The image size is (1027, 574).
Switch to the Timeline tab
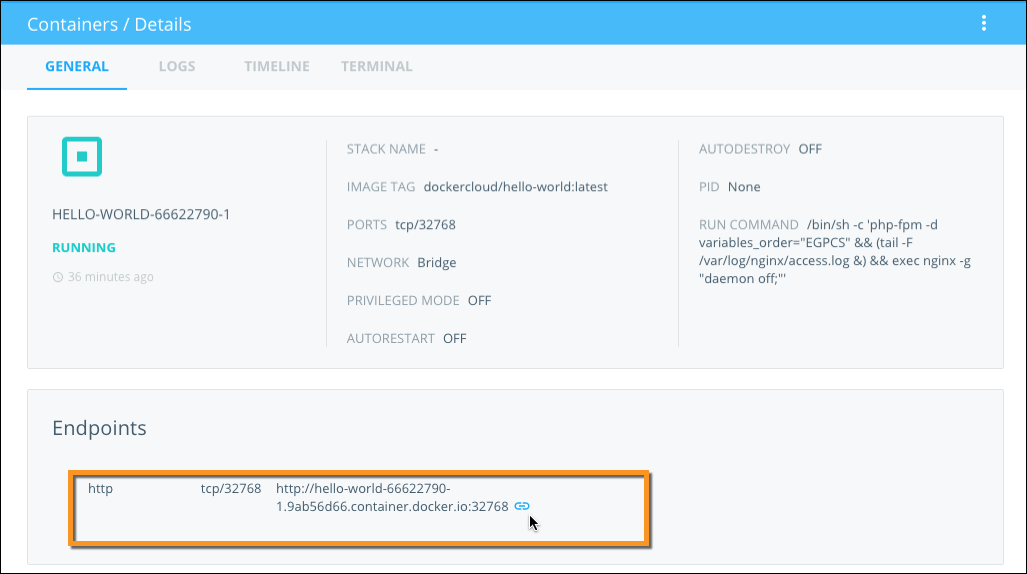[x=277, y=67]
